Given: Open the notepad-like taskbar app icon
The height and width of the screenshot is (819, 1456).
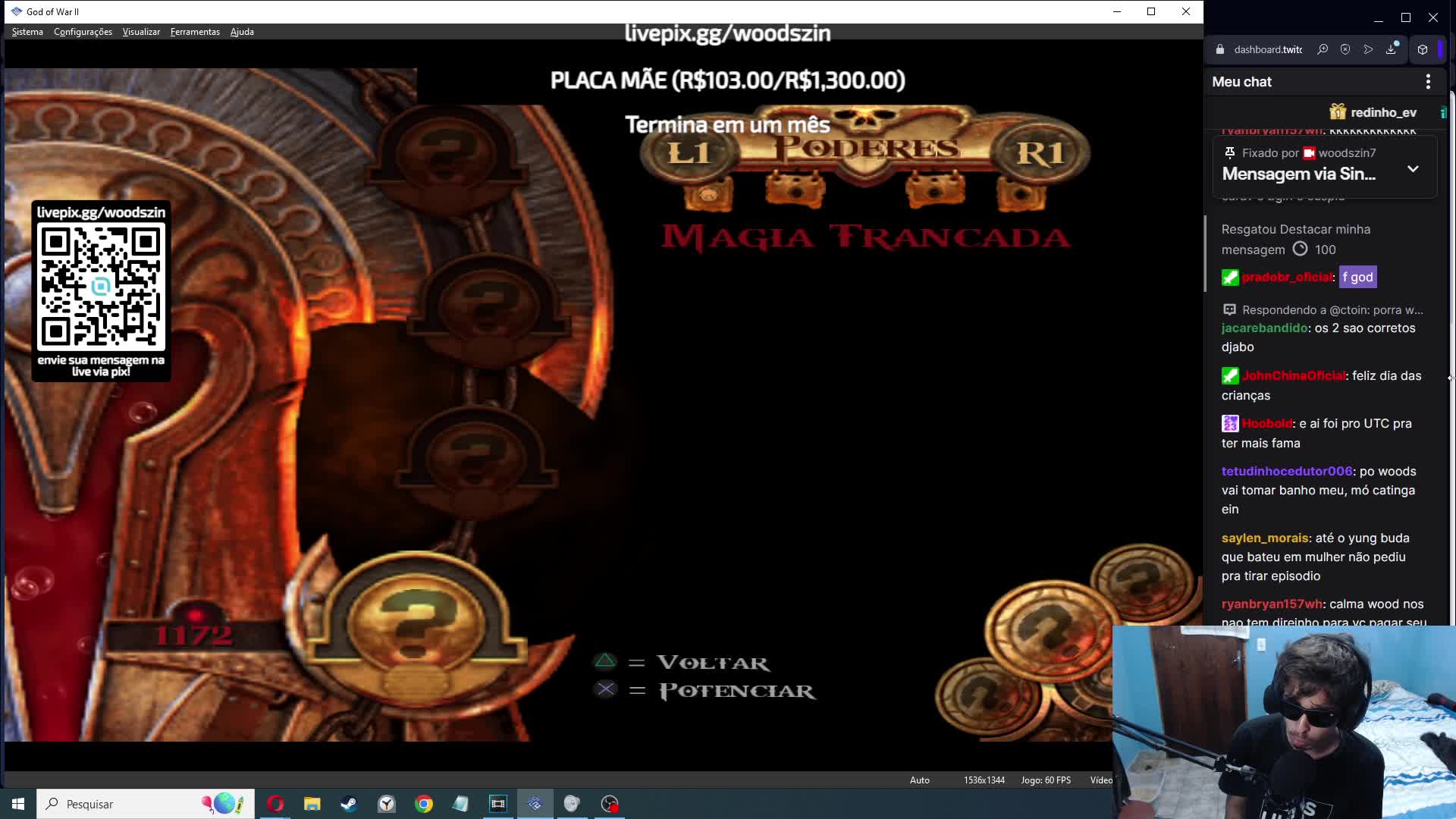Looking at the screenshot, I should [460, 804].
